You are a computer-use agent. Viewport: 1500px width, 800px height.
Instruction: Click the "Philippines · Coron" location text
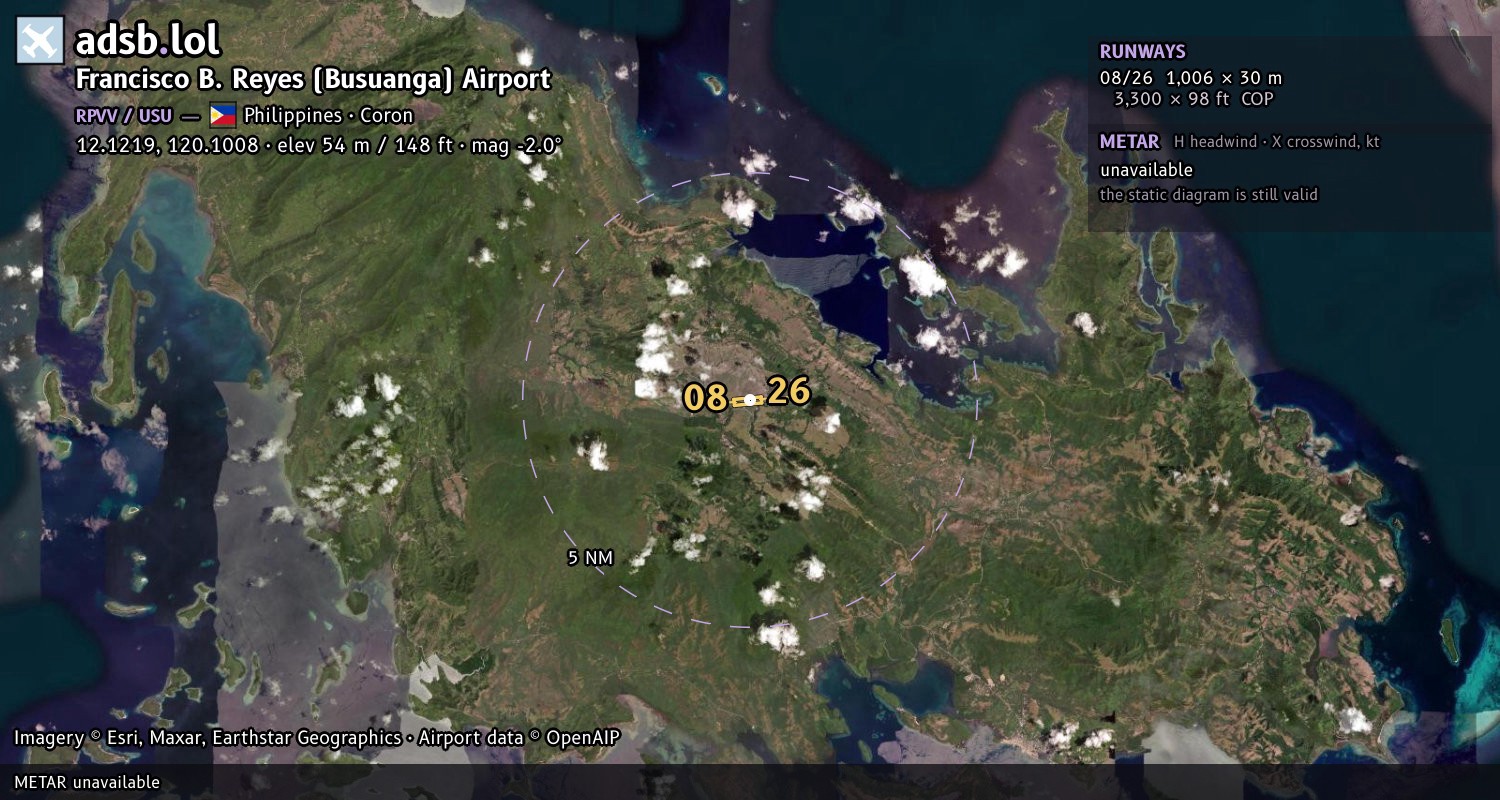point(329,116)
